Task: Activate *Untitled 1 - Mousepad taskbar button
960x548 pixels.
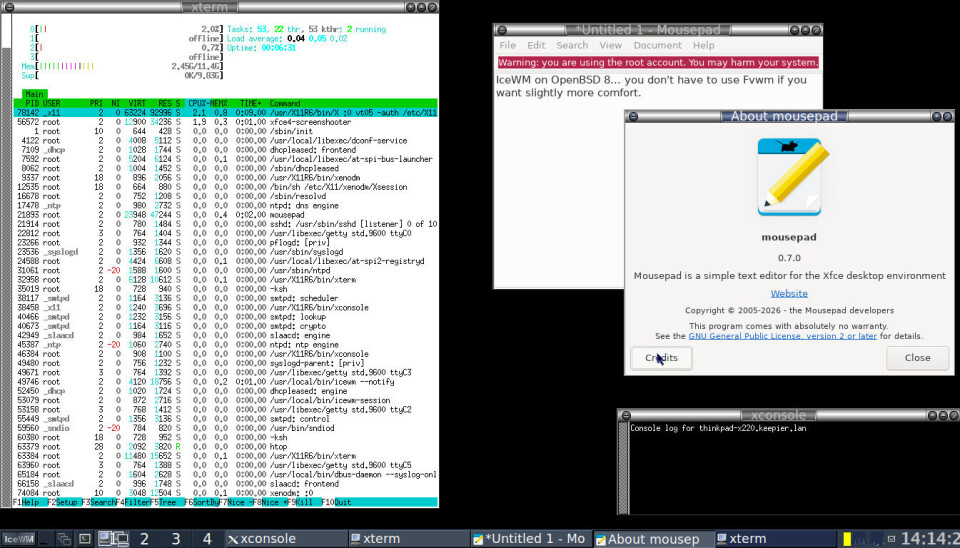Action: tap(530, 539)
